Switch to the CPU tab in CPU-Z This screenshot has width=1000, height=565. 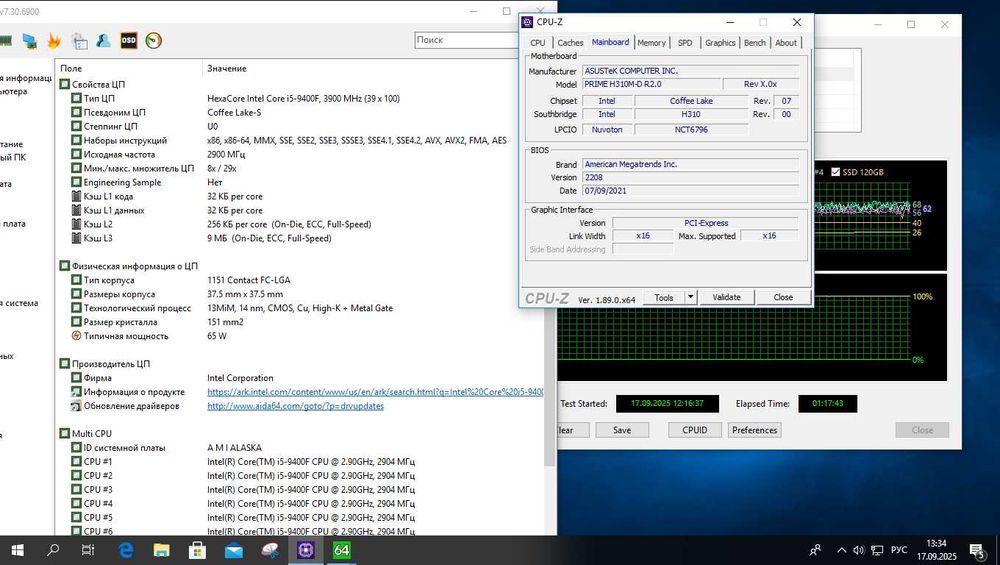click(x=538, y=43)
